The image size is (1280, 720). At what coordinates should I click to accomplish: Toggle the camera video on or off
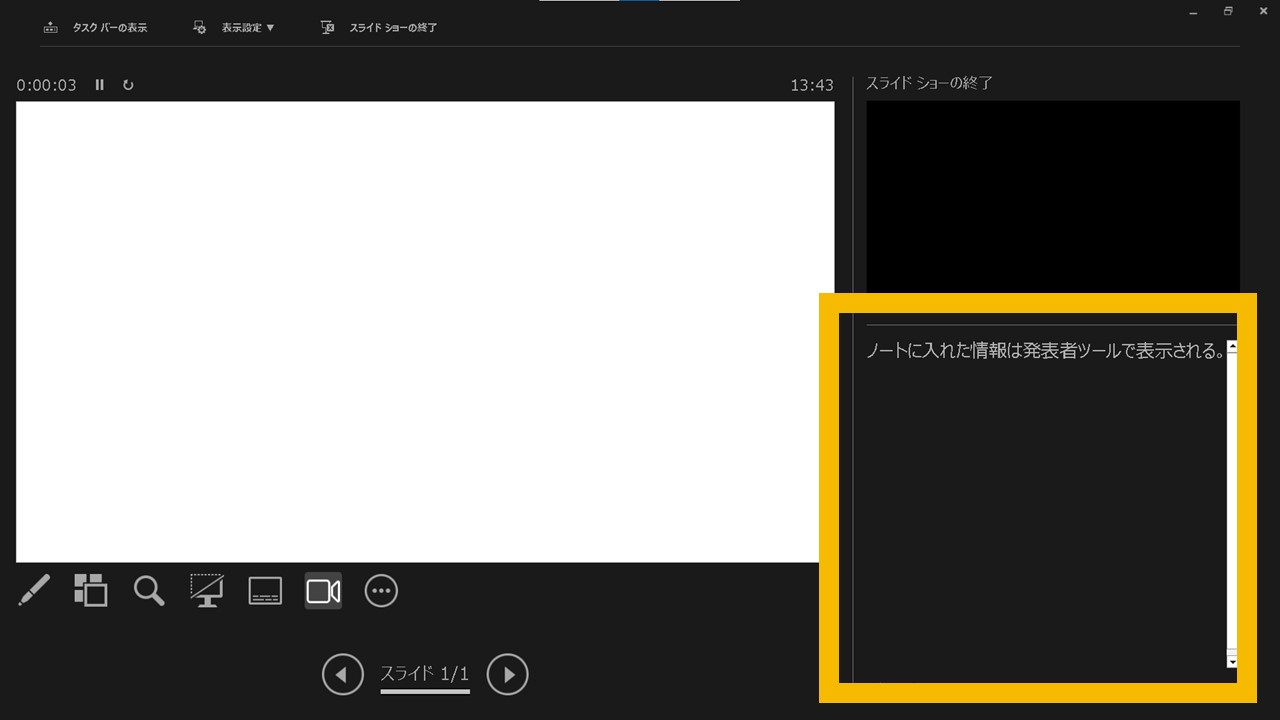tap(322, 590)
